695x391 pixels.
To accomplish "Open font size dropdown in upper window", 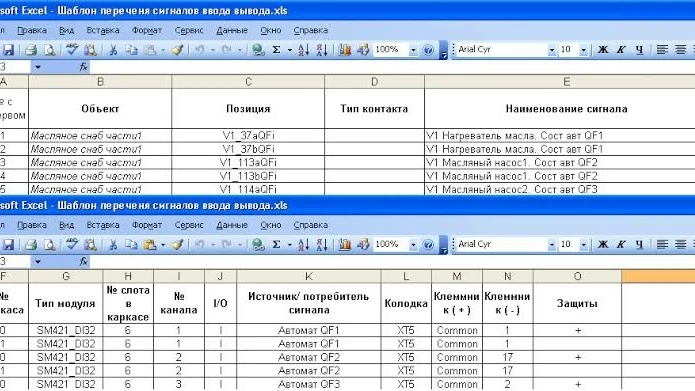I will click(x=583, y=50).
